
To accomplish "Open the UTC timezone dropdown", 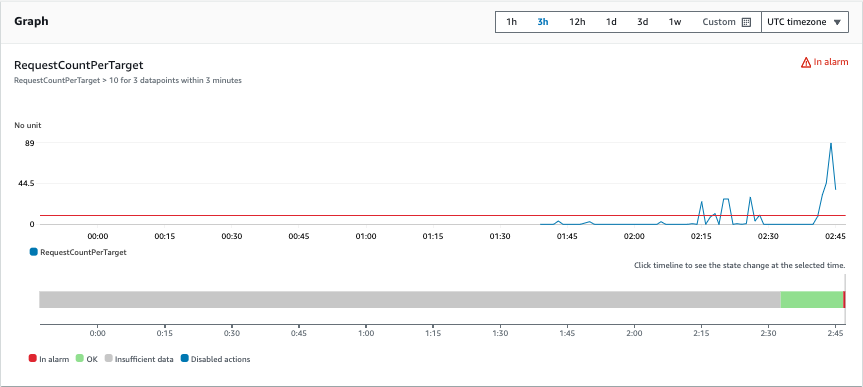I will click(805, 22).
